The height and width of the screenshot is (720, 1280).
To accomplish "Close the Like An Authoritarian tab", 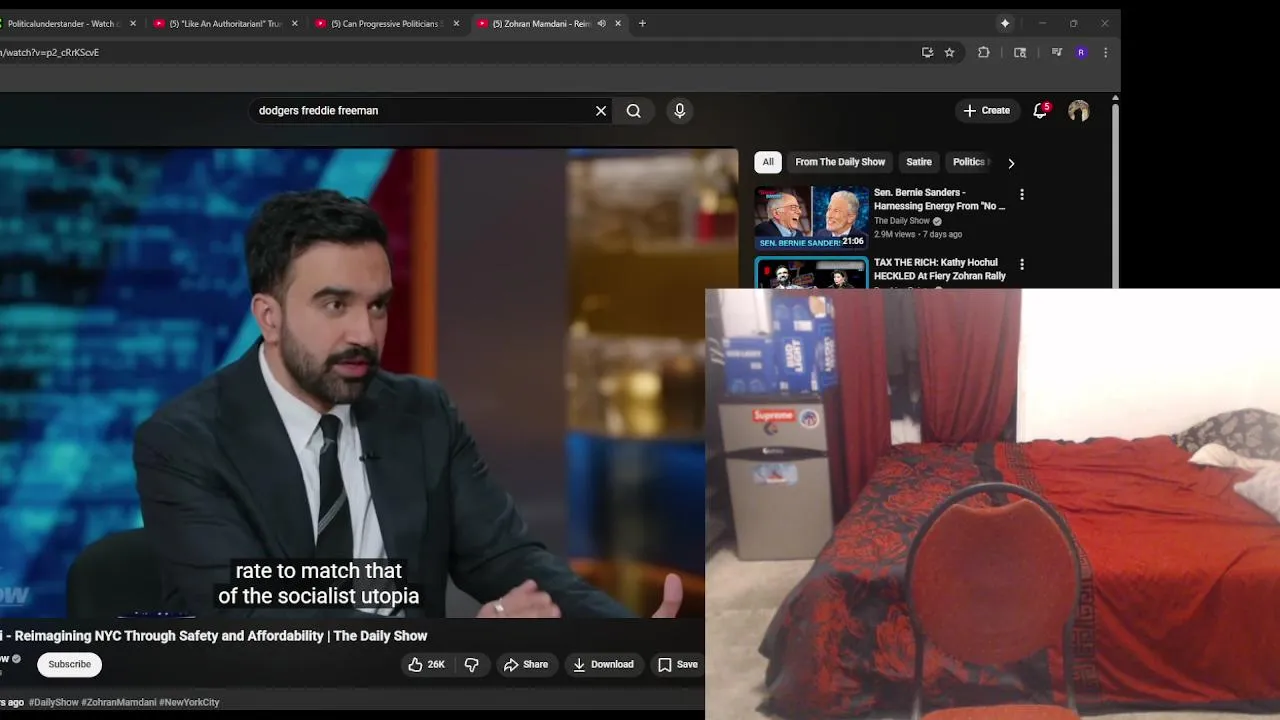I will (x=294, y=23).
